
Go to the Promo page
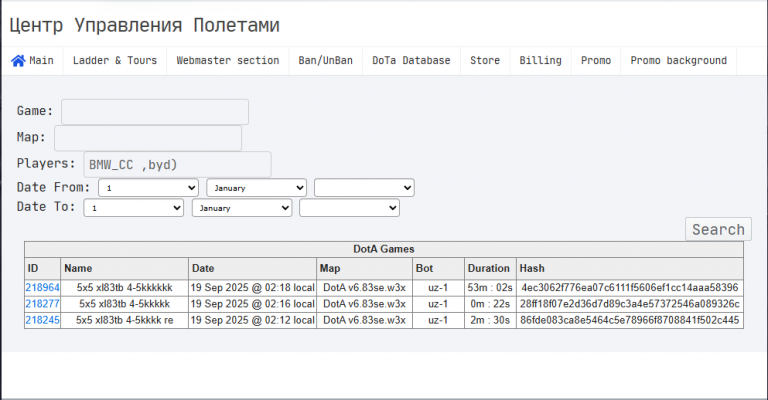[x=596, y=61]
